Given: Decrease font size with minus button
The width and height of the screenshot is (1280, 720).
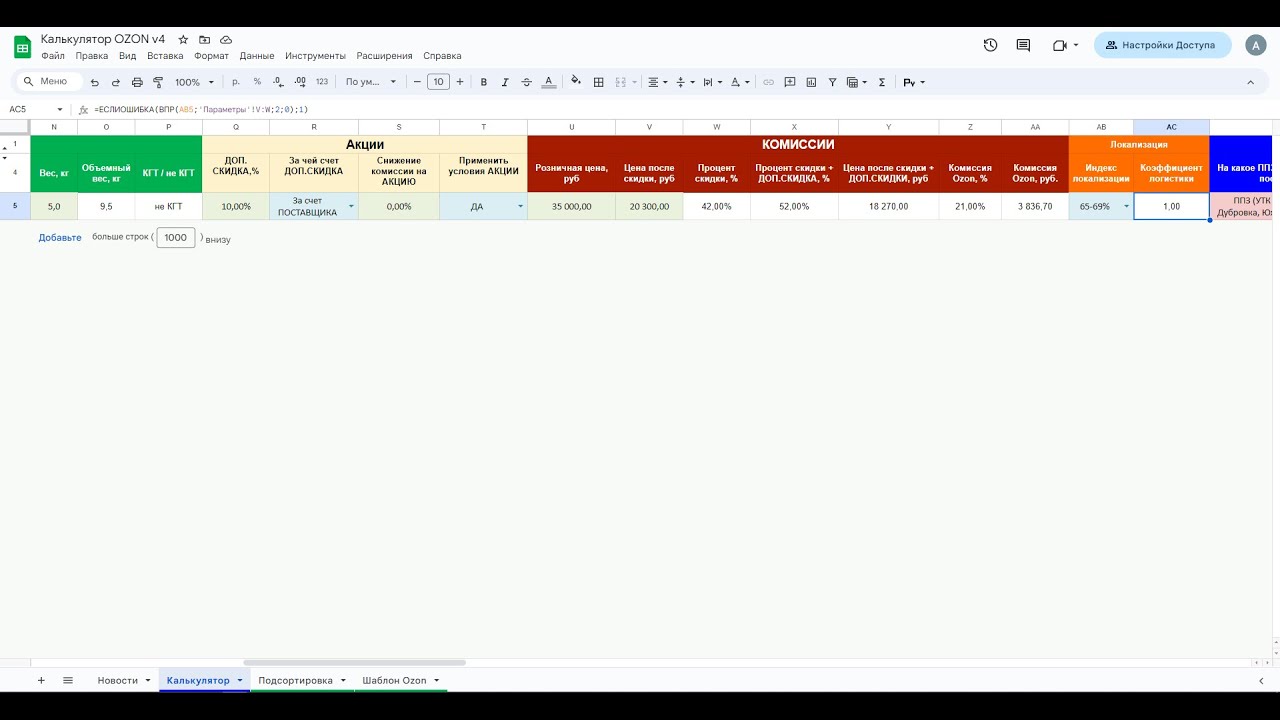Looking at the screenshot, I should coord(417,82).
